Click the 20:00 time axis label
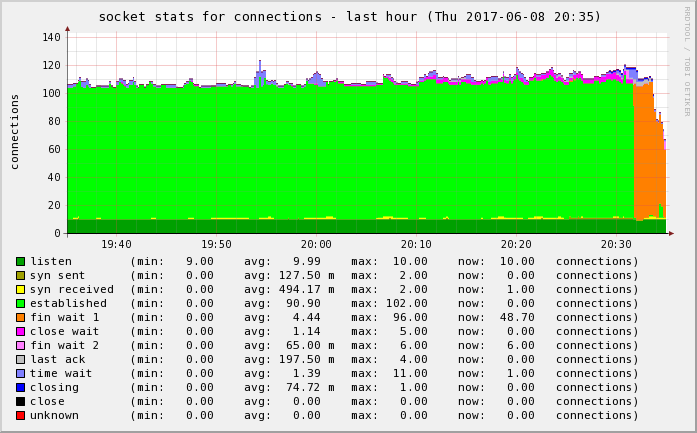Screen dimensions: 697x433 [316, 244]
